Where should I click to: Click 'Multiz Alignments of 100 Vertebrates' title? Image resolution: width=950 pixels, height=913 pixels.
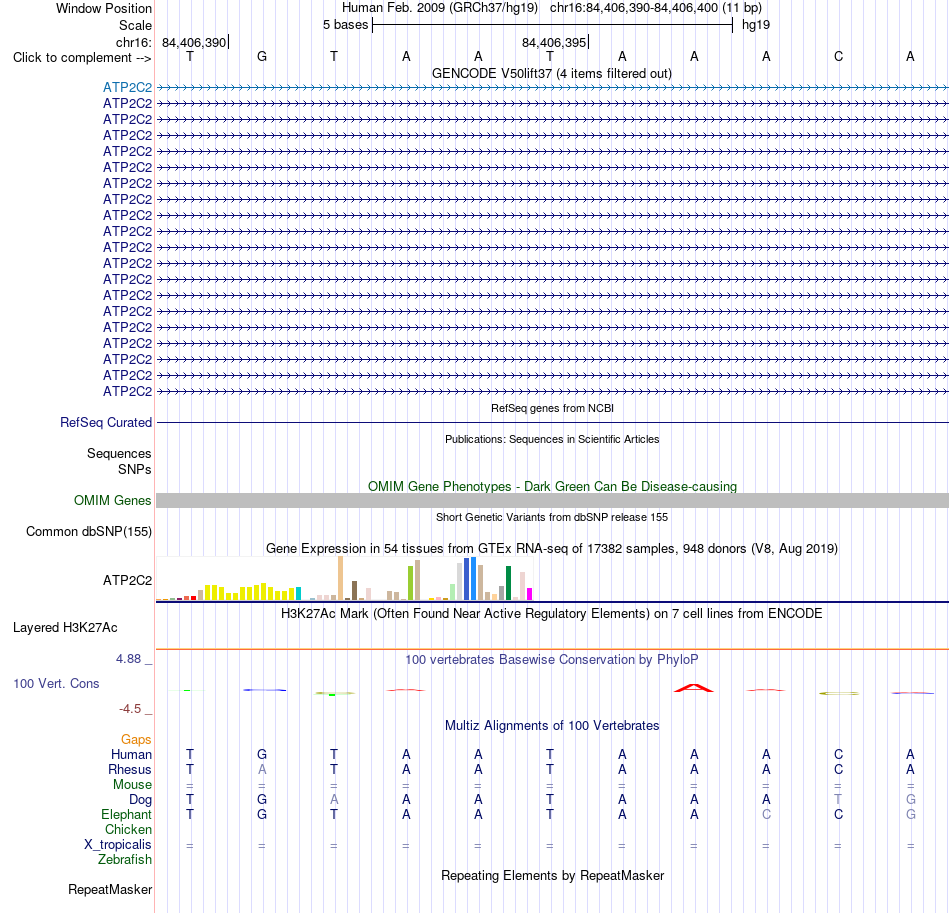[552, 725]
